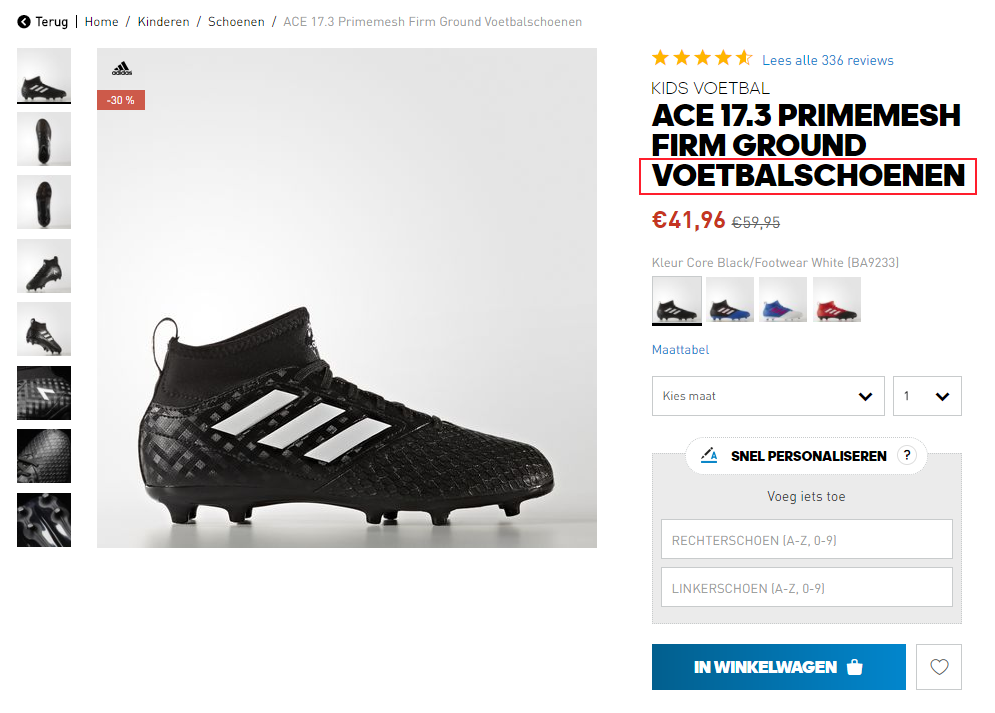Viewport: 995px width, 713px height.
Task: Click the Home breadcrumb link
Action: pos(101,21)
